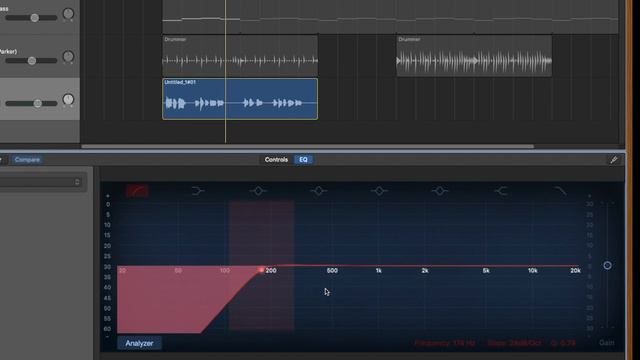Click the horizontal scrollbar below the tracks
The height and width of the screenshot is (360, 640).
(308, 146)
